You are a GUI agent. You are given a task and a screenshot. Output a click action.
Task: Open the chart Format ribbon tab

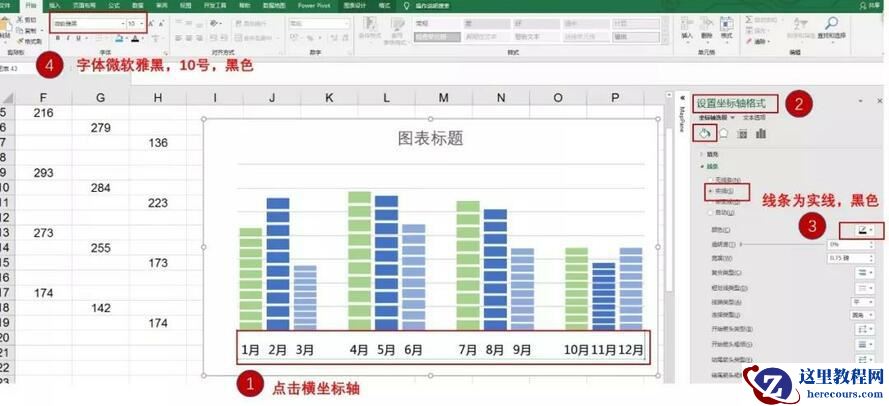pyautogui.click(x=384, y=5)
